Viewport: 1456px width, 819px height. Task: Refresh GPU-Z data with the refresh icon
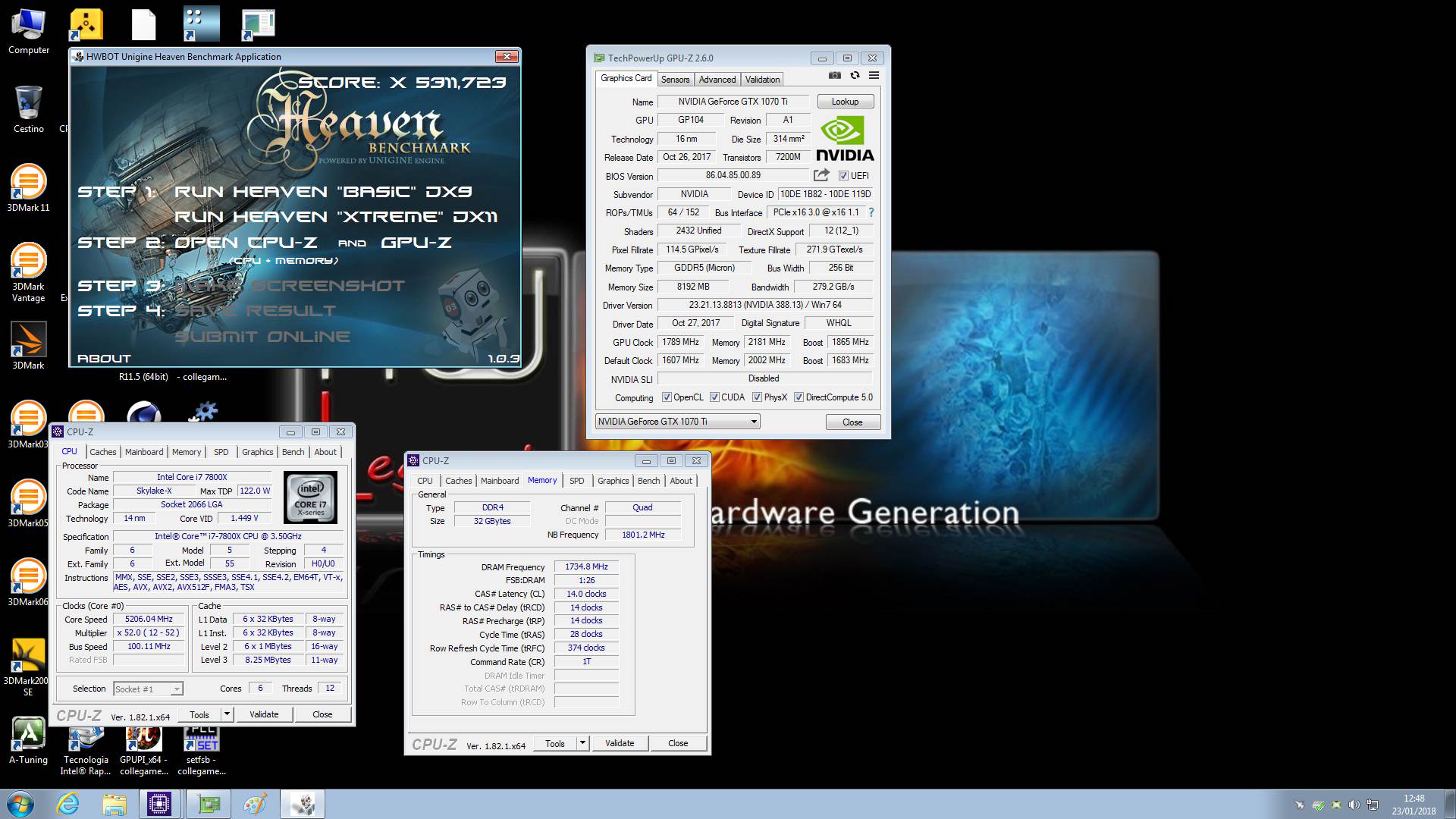click(x=855, y=75)
